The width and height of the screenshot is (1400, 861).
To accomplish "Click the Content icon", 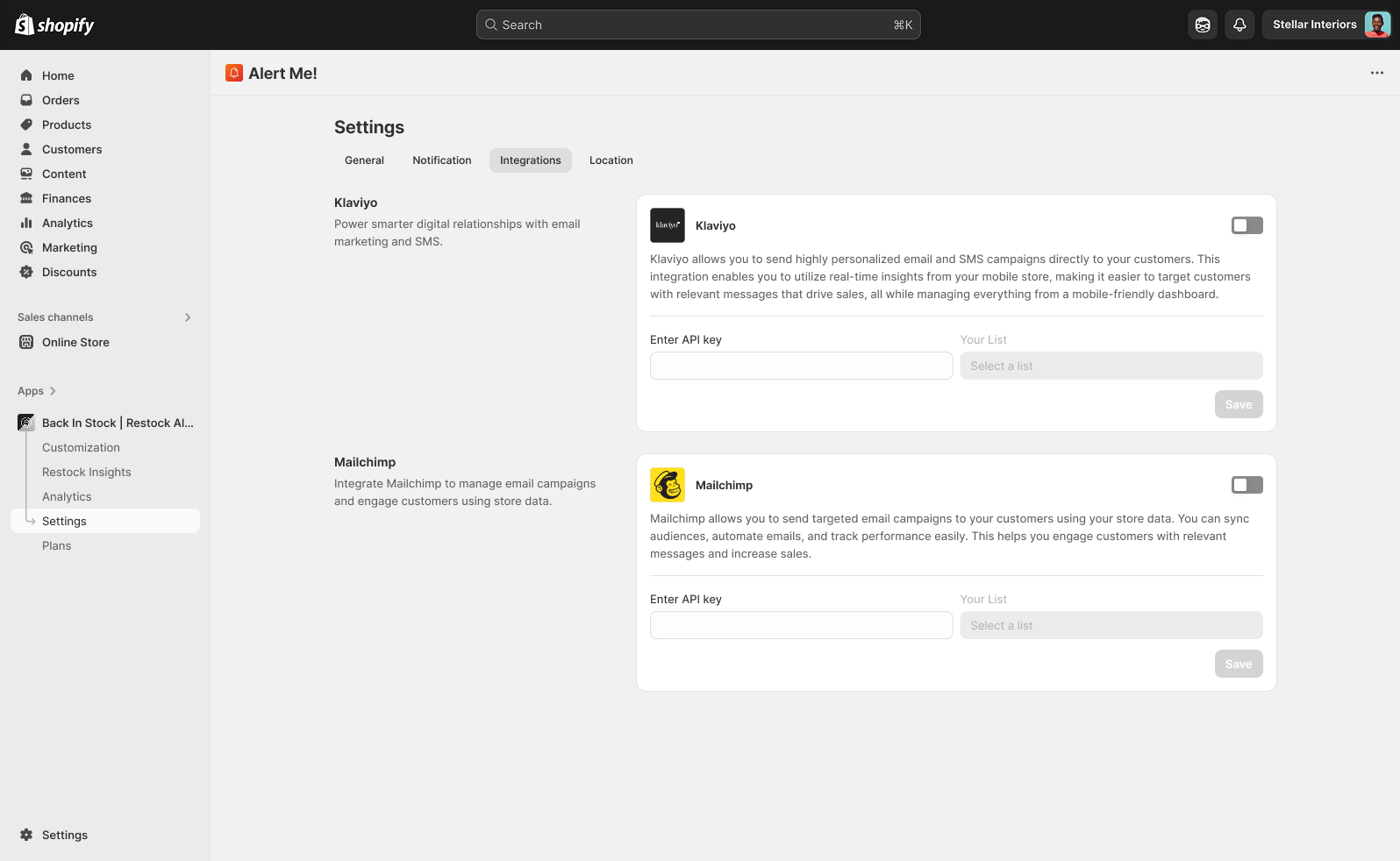I will coord(26,174).
